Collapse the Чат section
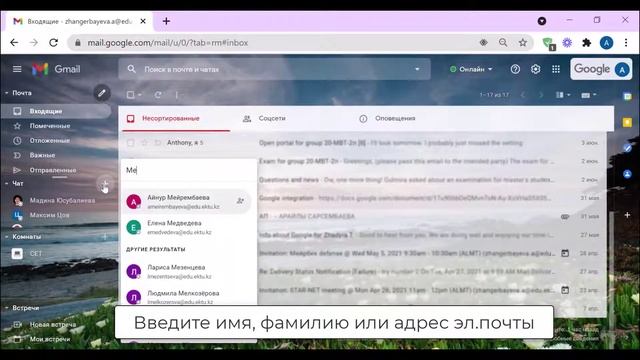The width and height of the screenshot is (640, 360). click(7, 184)
